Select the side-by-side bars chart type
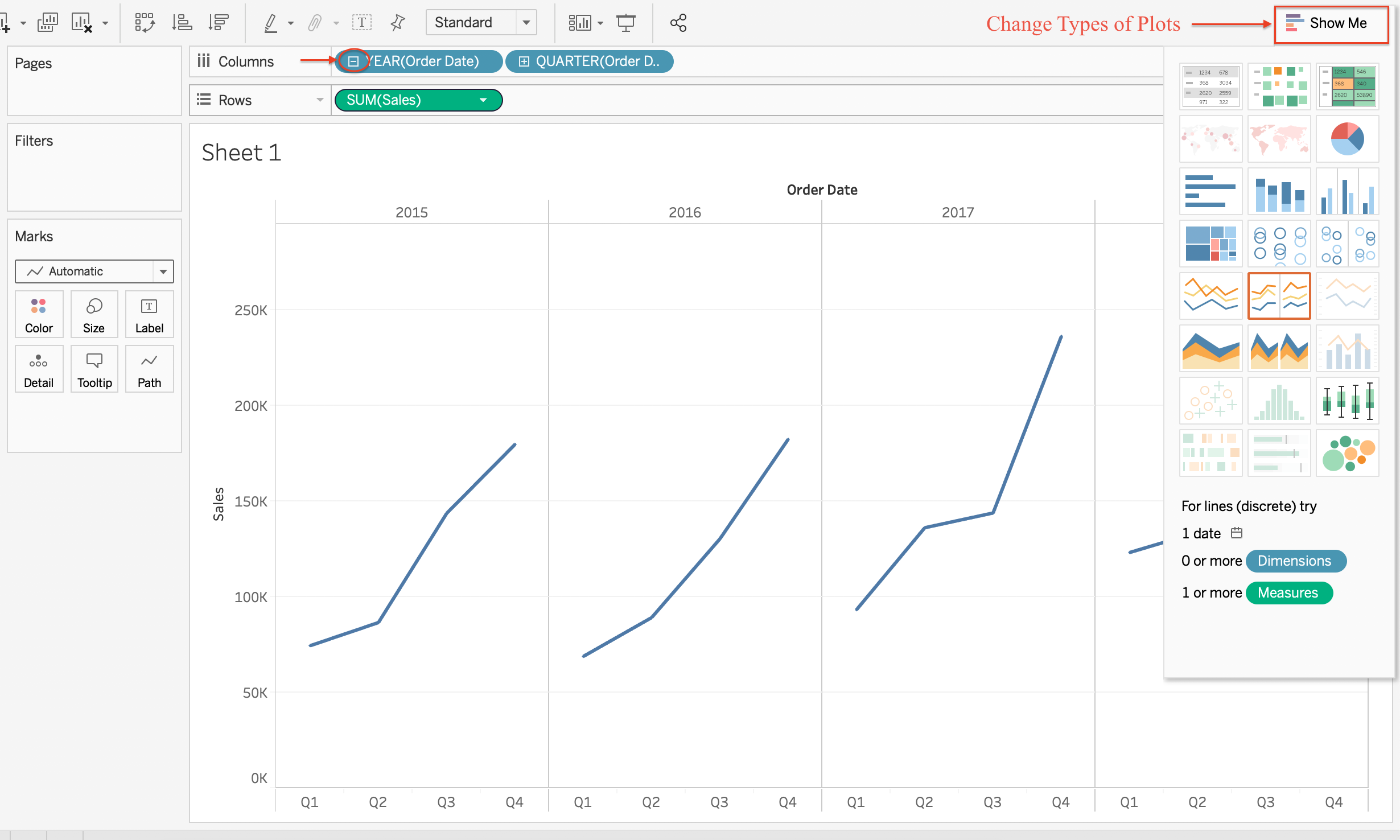 point(1348,191)
